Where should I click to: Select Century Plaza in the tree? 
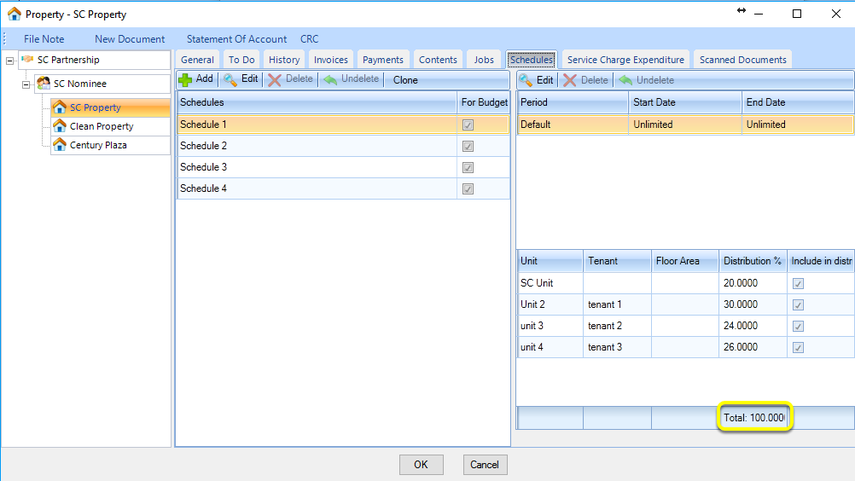[x=111, y=145]
